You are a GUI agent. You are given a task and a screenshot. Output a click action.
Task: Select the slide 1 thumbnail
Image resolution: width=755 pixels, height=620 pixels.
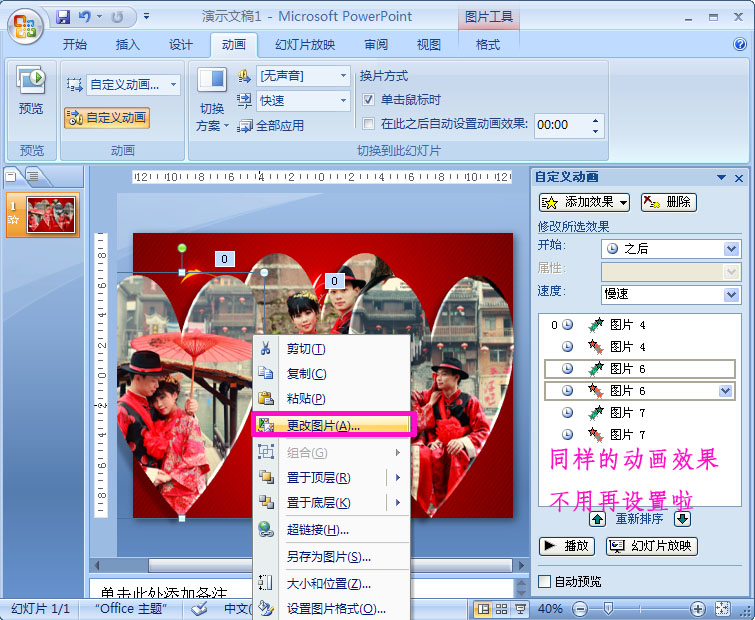[51, 215]
